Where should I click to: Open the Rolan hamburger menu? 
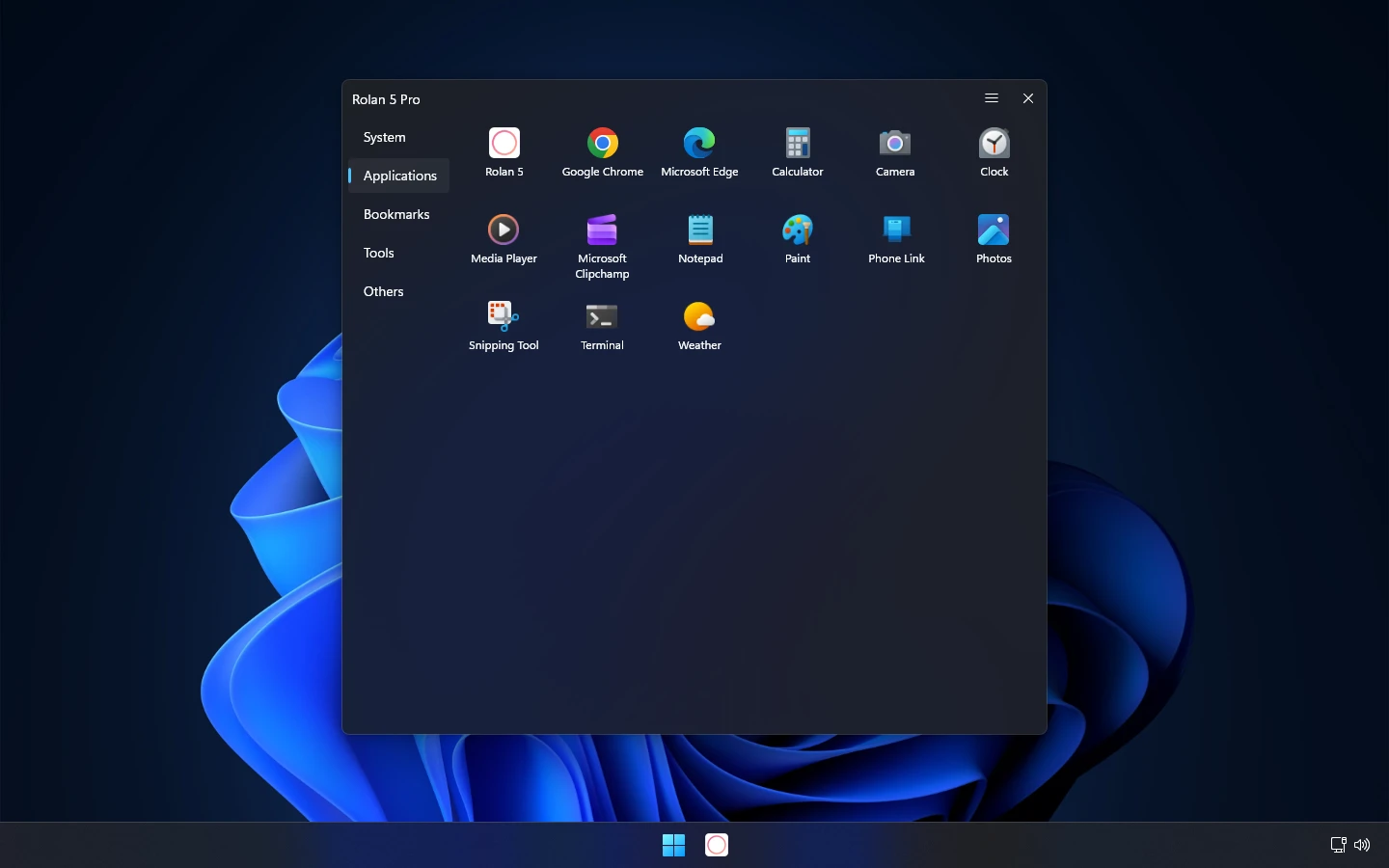(x=992, y=98)
